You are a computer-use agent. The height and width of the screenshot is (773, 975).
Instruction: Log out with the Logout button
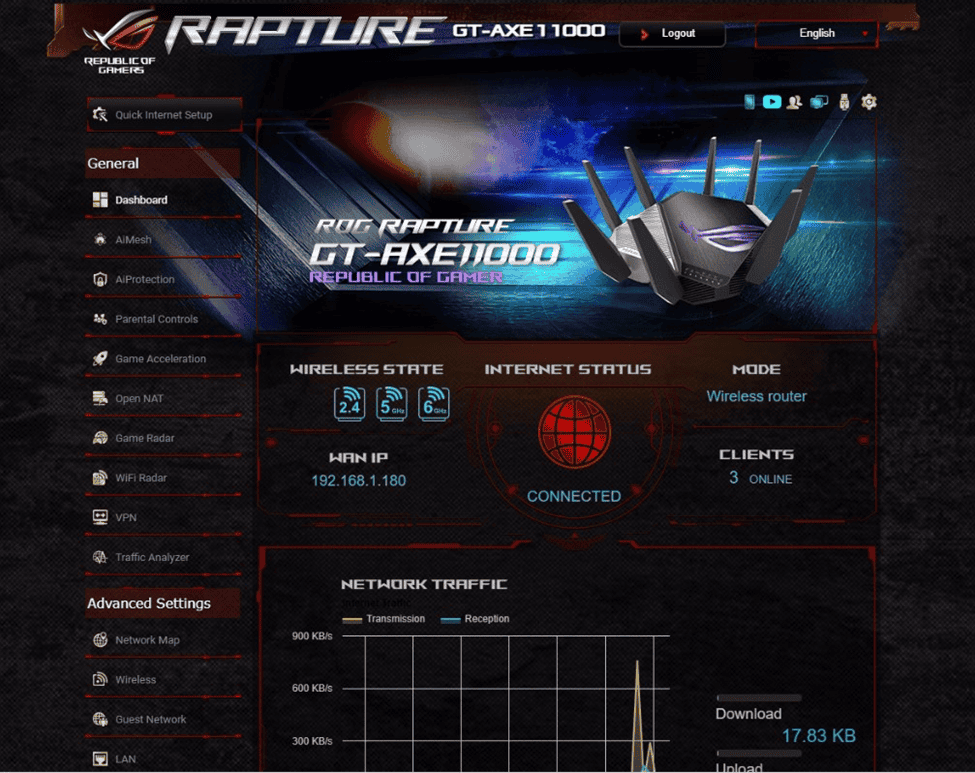(x=672, y=34)
